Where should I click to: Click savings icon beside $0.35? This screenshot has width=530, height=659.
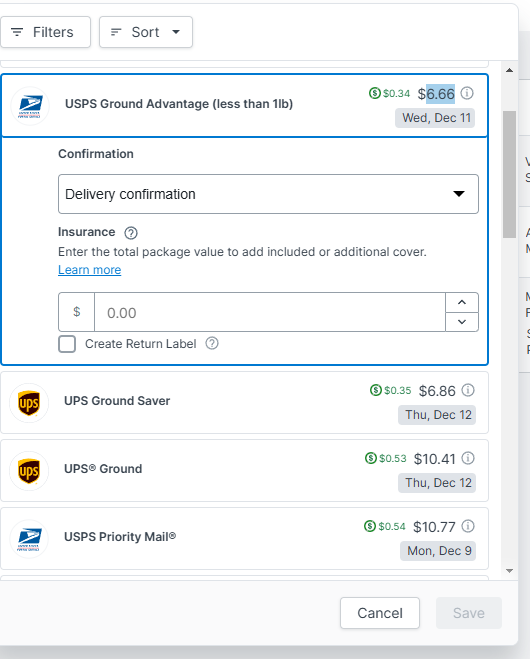(x=376, y=390)
